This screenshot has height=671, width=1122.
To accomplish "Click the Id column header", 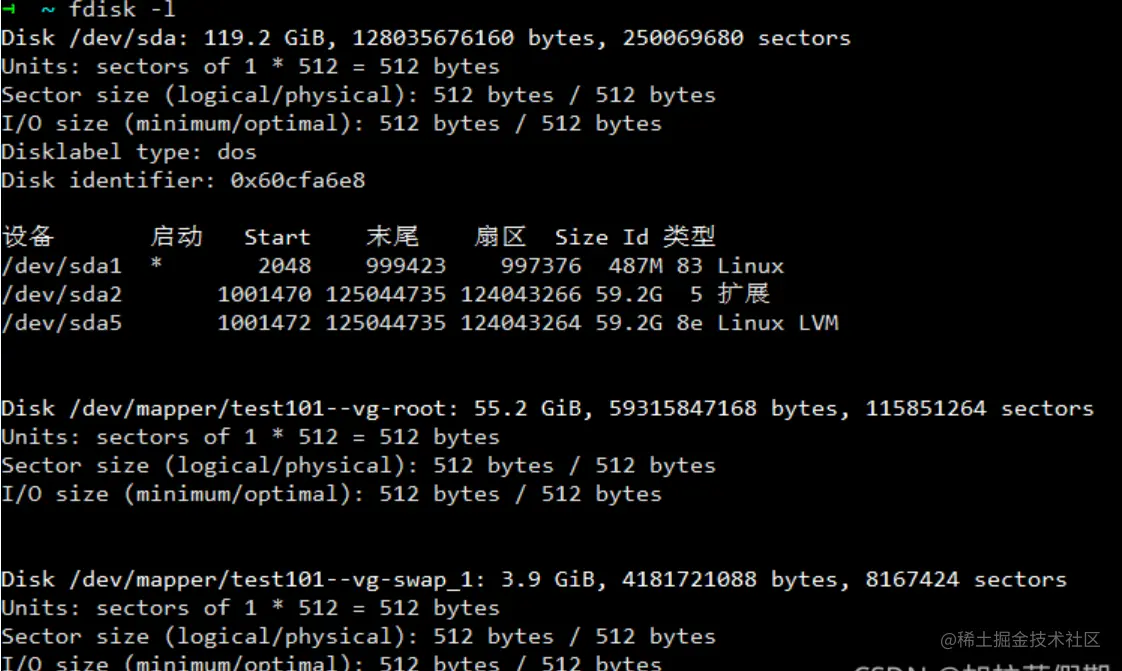I will 636,238.
